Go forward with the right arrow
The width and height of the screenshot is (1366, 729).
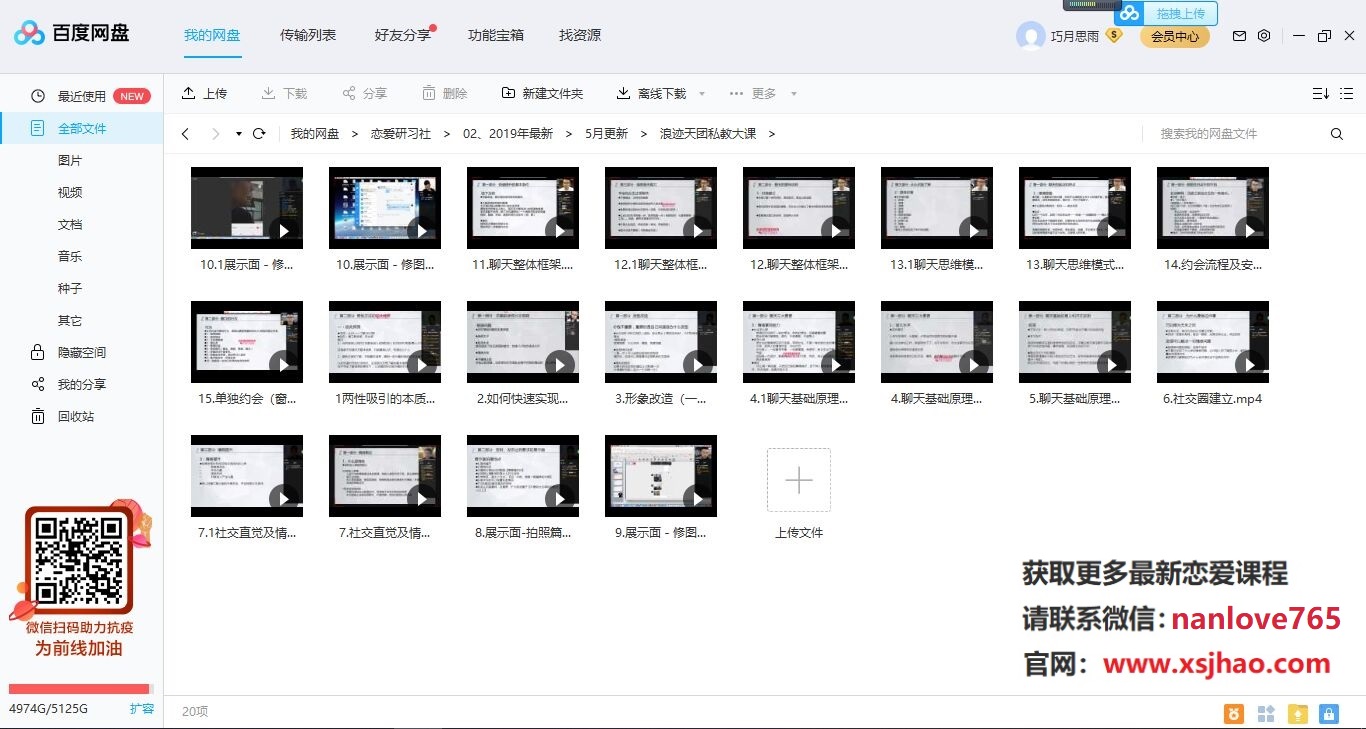[x=215, y=134]
